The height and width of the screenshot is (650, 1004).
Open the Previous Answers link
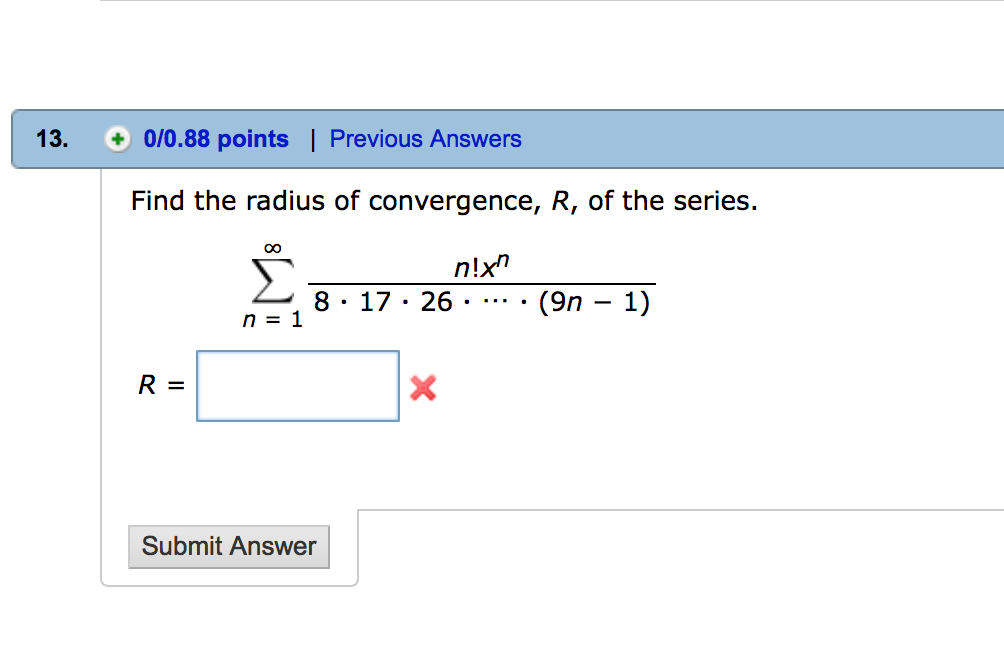[425, 139]
